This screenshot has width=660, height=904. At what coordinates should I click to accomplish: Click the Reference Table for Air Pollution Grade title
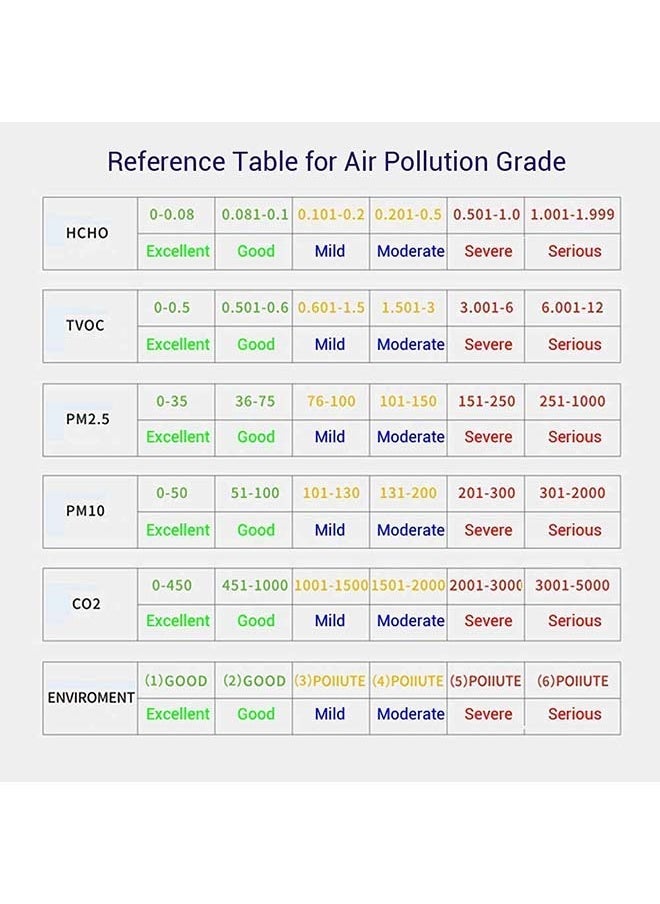336,162
